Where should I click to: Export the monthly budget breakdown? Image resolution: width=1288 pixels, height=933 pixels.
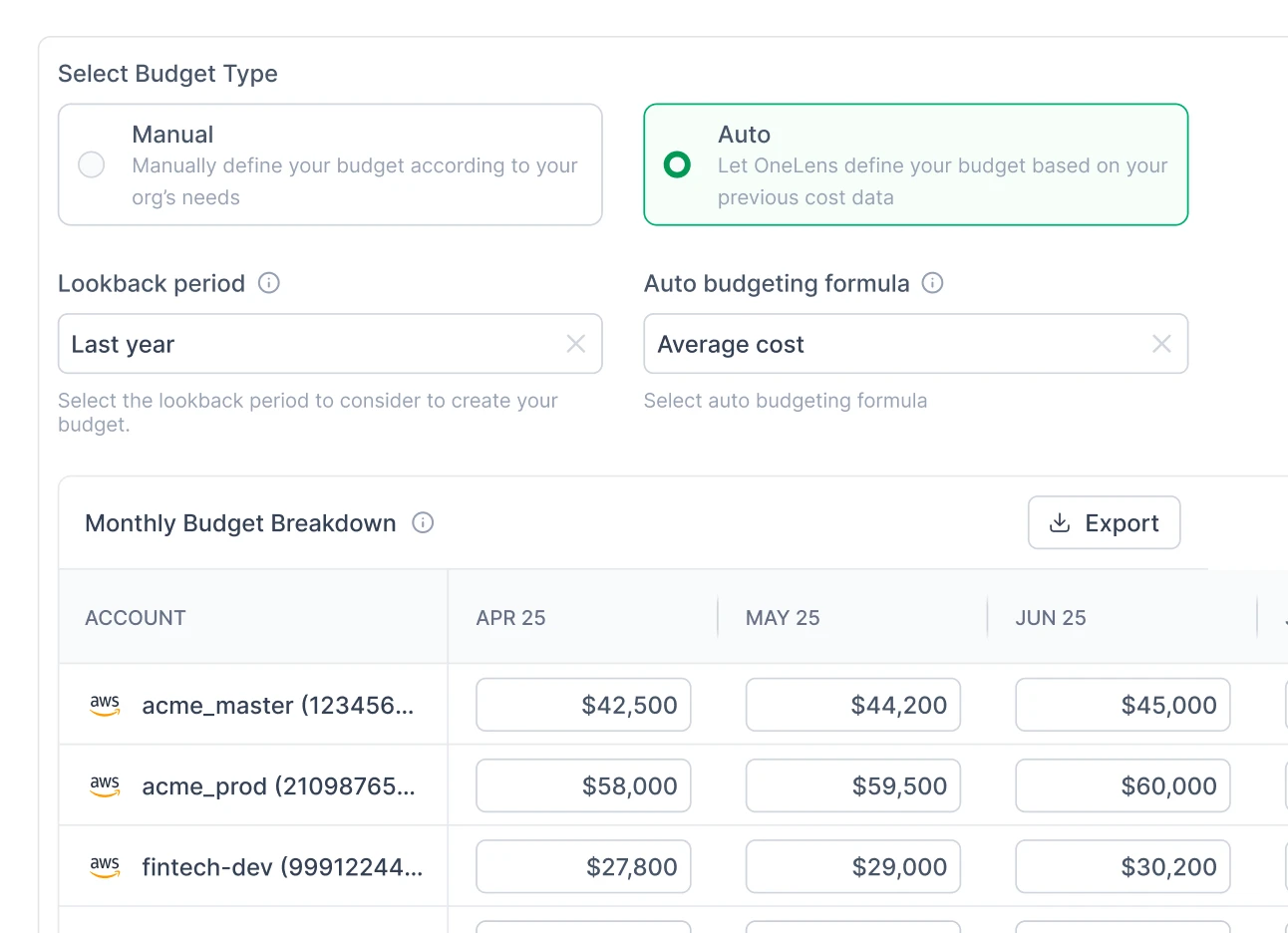click(x=1104, y=522)
